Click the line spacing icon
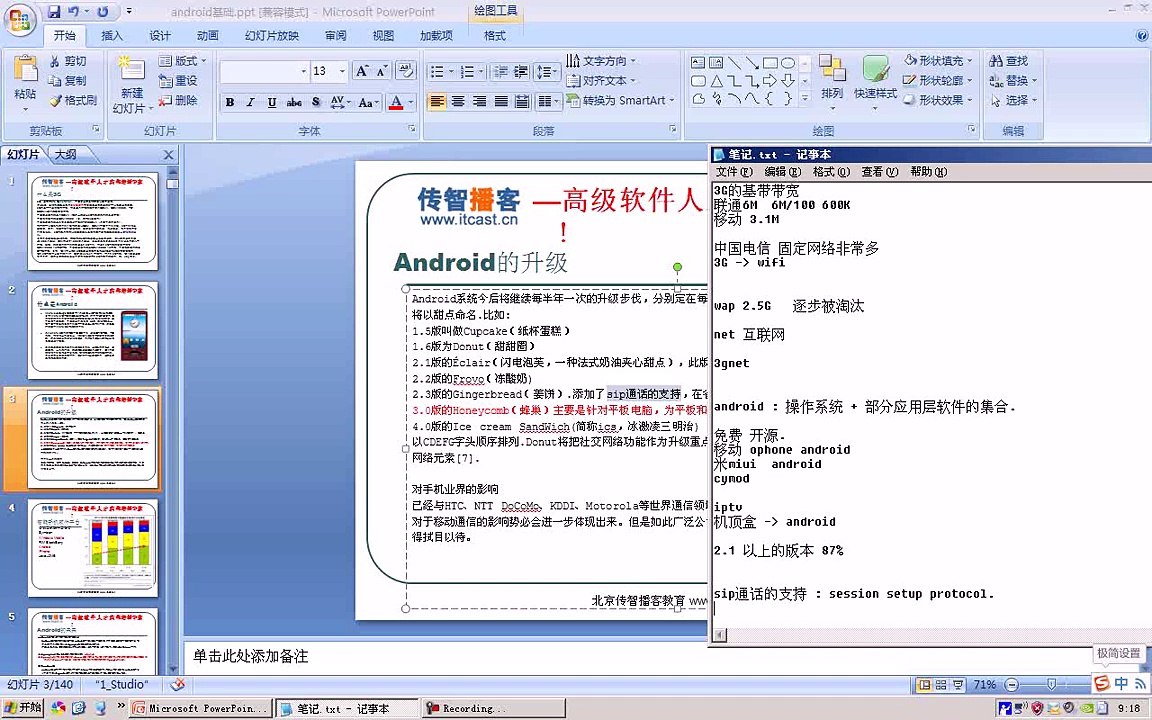This screenshot has height=720, width=1152. tap(544, 71)
